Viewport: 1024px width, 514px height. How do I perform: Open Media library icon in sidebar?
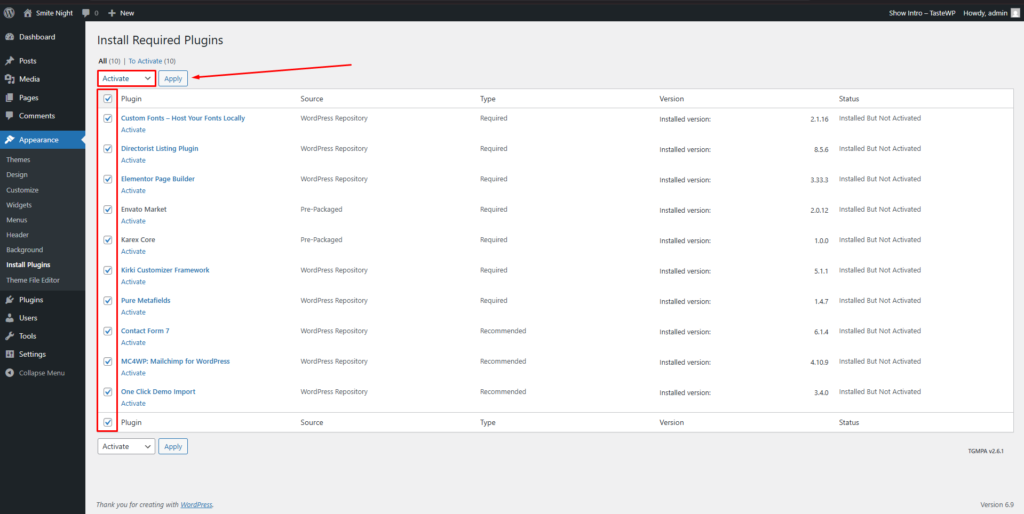click(x=9, y=79)
